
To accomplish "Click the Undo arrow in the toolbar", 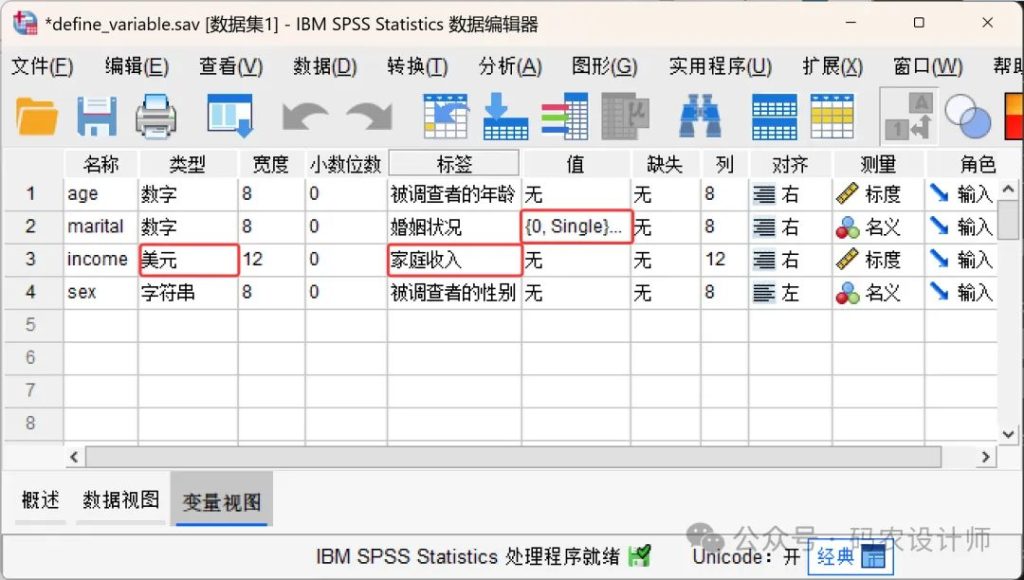I will tap(305, 116).
